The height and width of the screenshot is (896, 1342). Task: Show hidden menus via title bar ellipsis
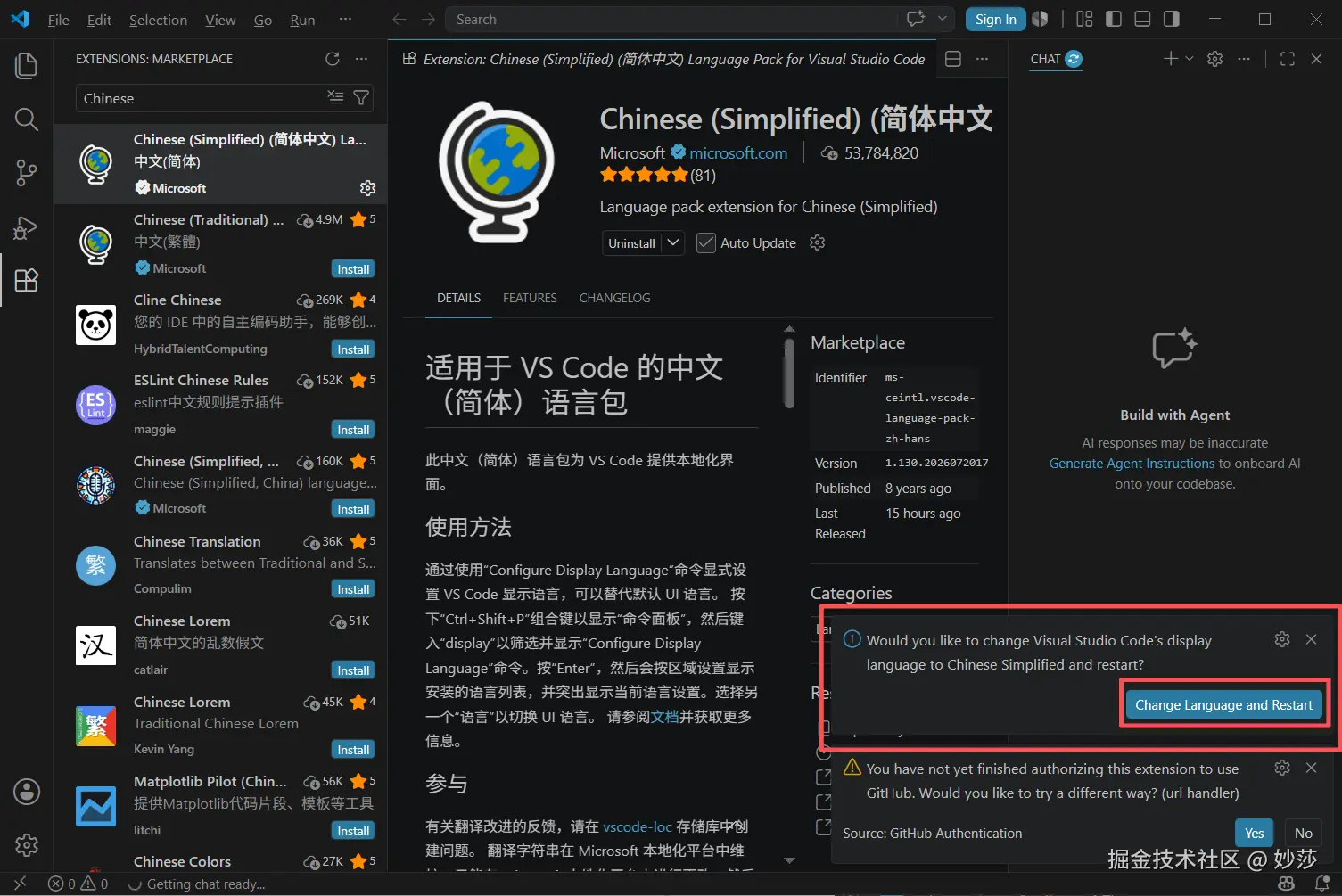[345, 20]
